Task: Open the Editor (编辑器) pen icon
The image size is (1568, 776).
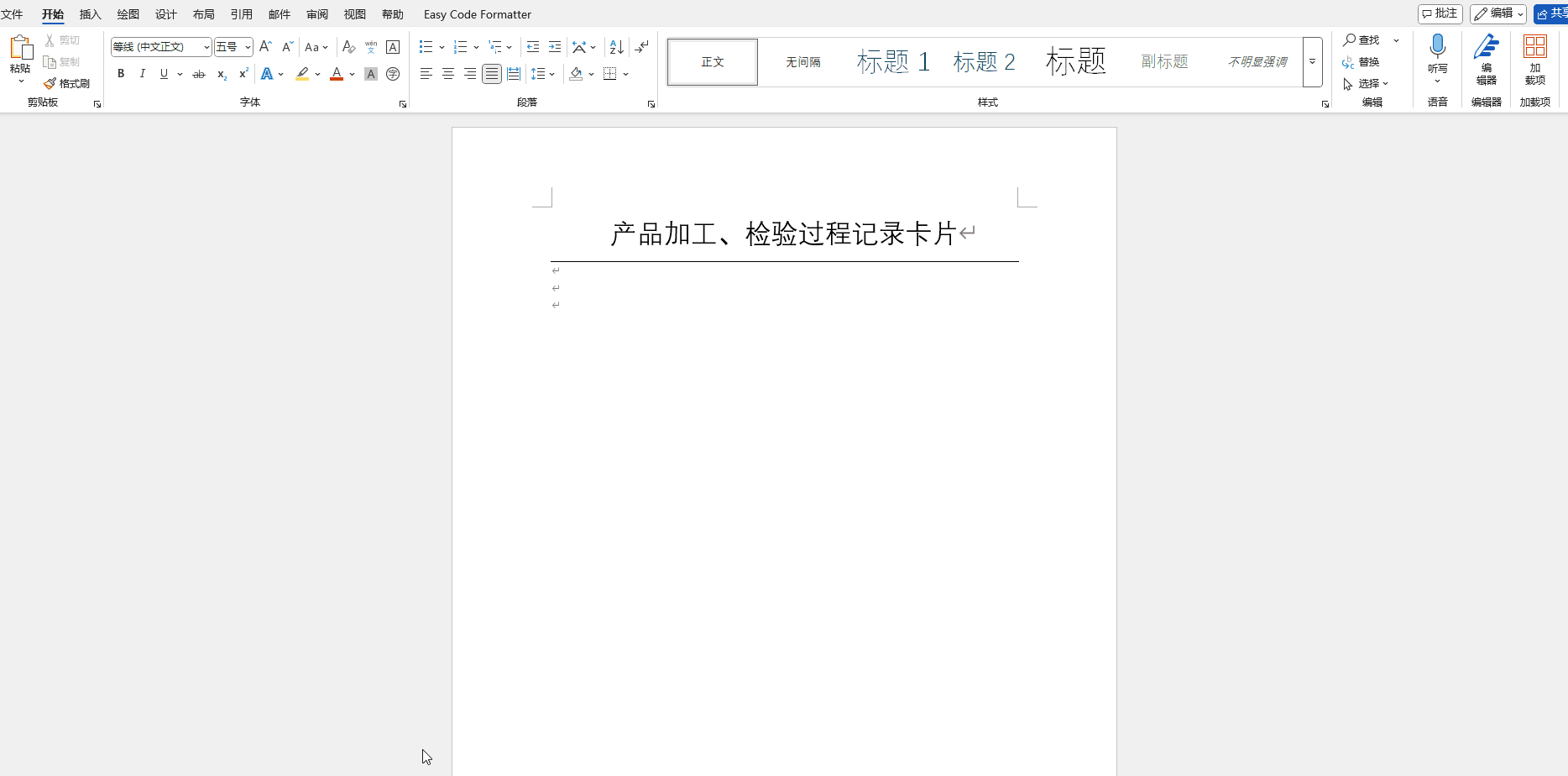Action: pyautogui.click(x=1486, y=47)
